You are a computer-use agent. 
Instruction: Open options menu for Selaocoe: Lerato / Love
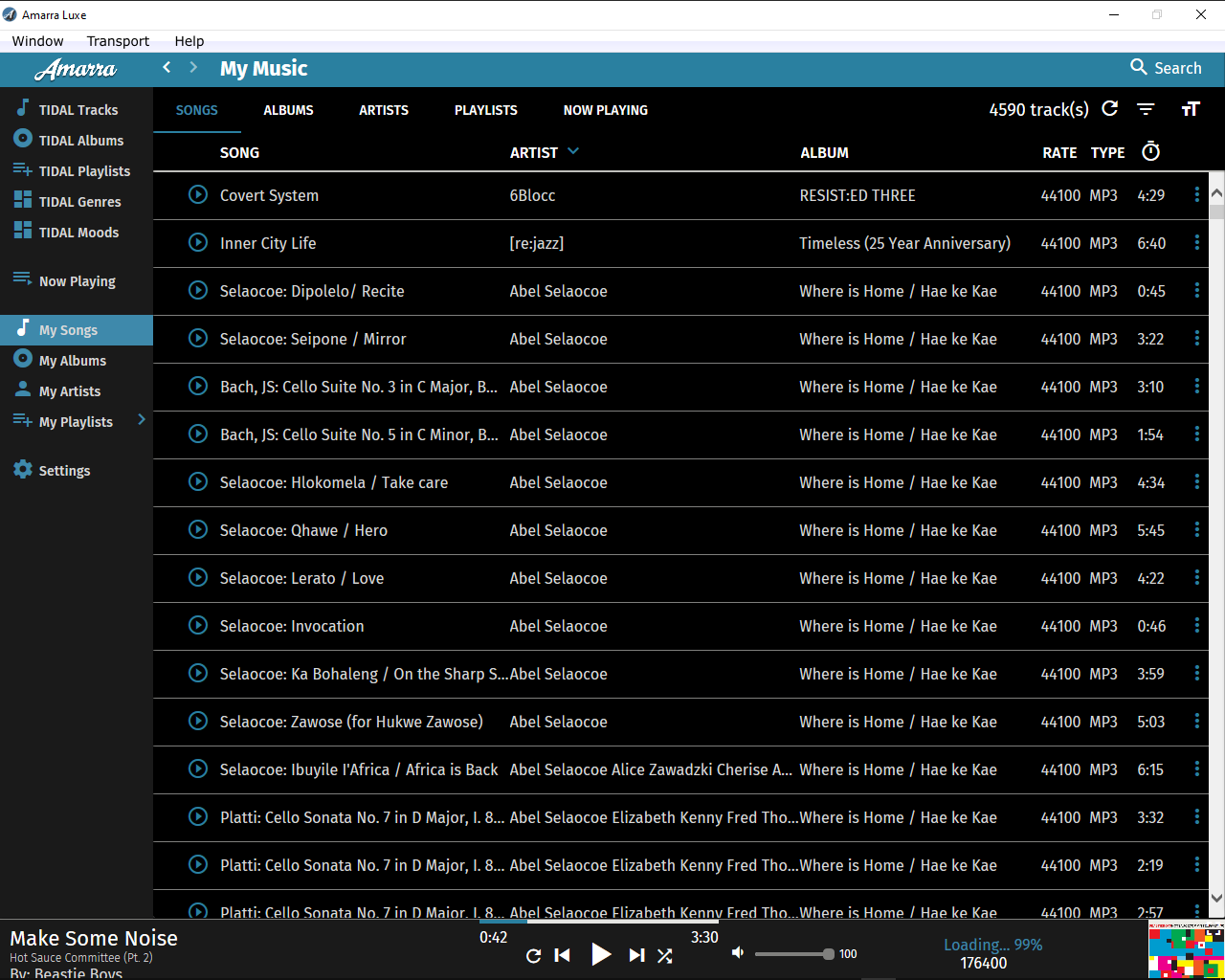point(1197,577)
